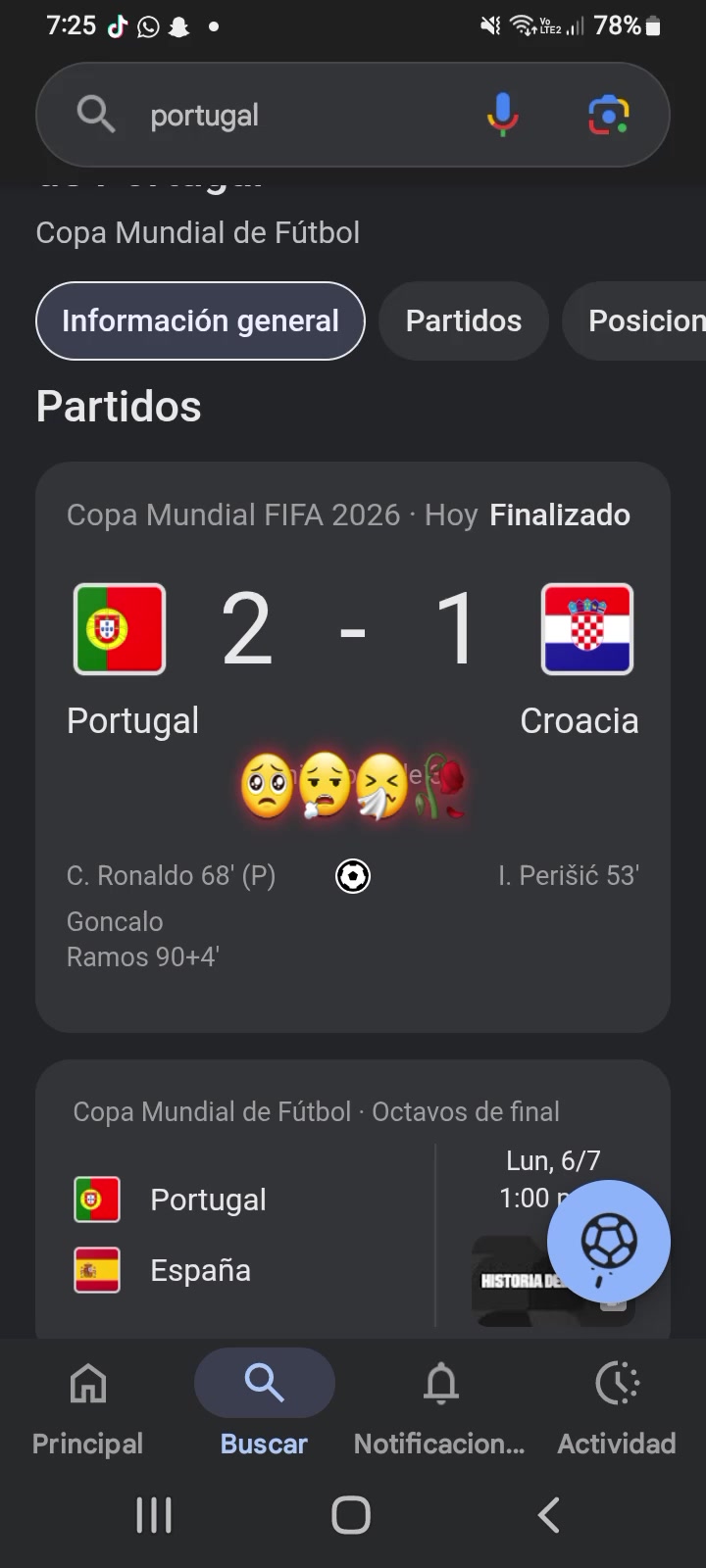Open Google Lens camera search
The width and height of the screenshot is (706, 1568).
point(609,115)
